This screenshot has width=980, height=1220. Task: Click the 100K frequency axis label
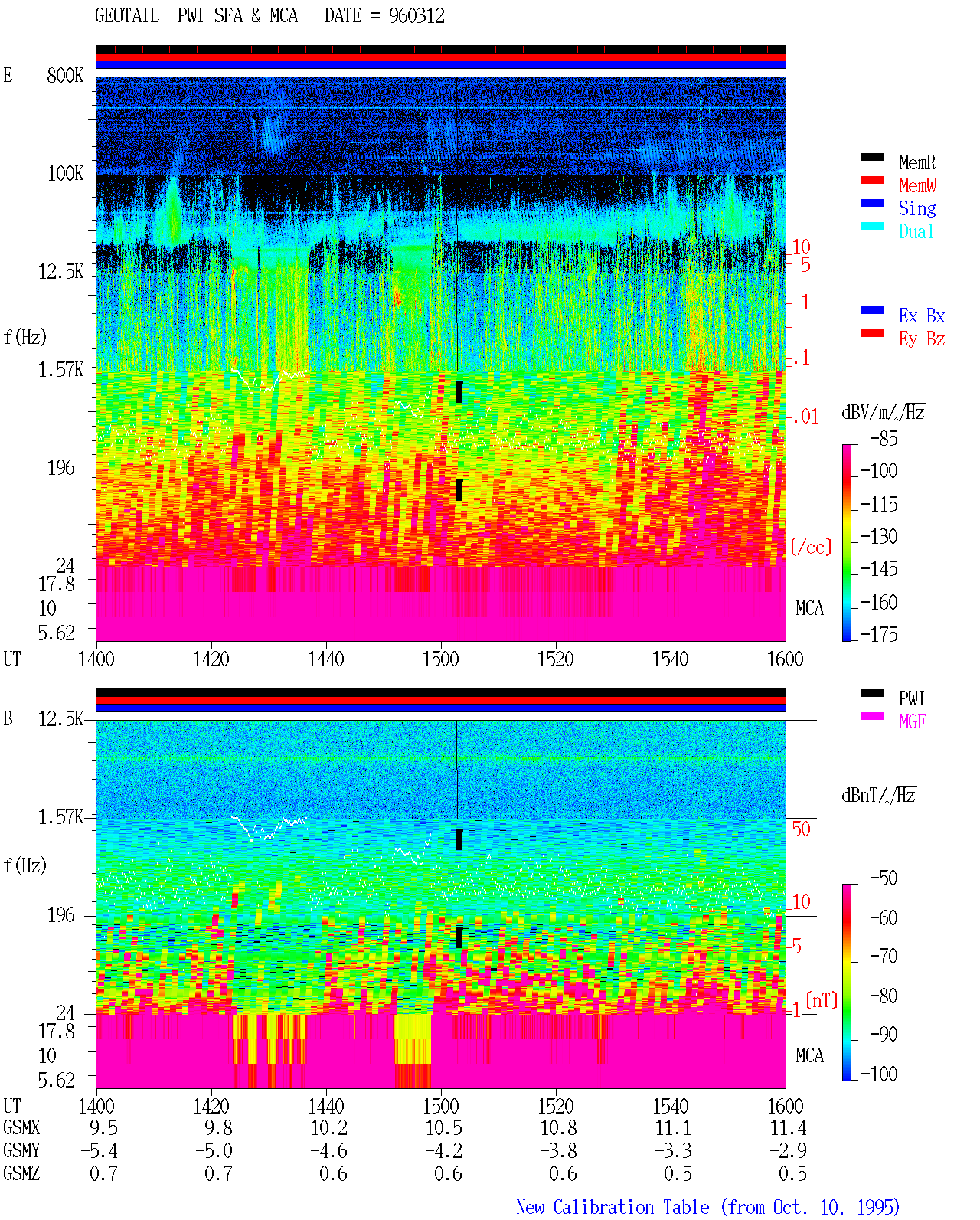(65, 174)
